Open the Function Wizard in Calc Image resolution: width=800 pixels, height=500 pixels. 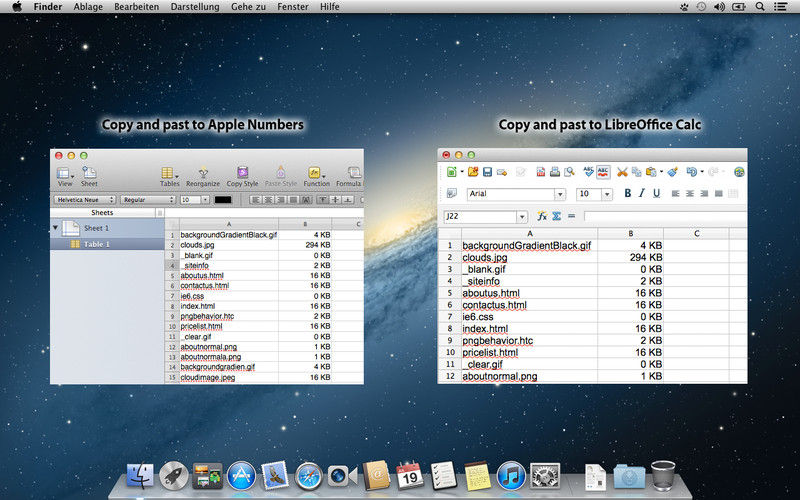542,216
